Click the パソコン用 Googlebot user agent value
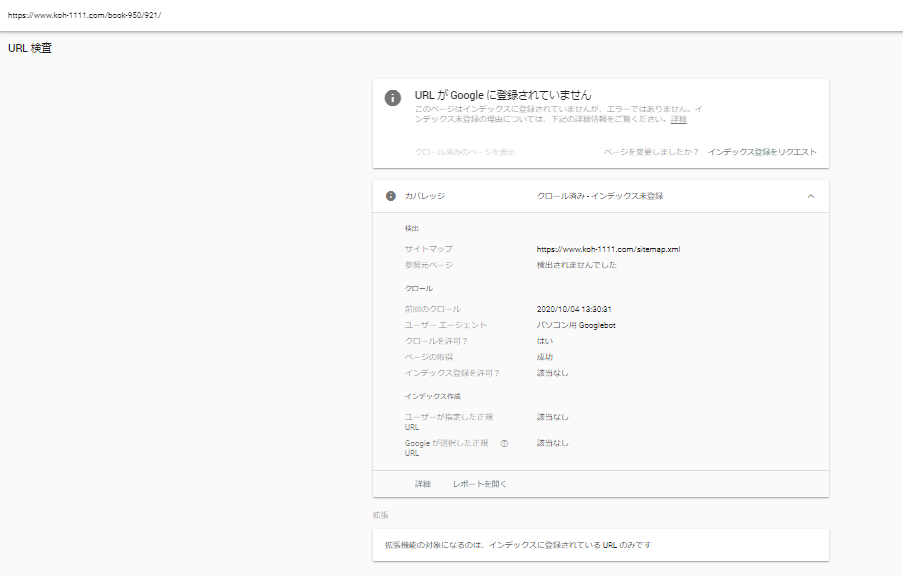Viewport: 903px width, 576px height. (x=576, y=325)
